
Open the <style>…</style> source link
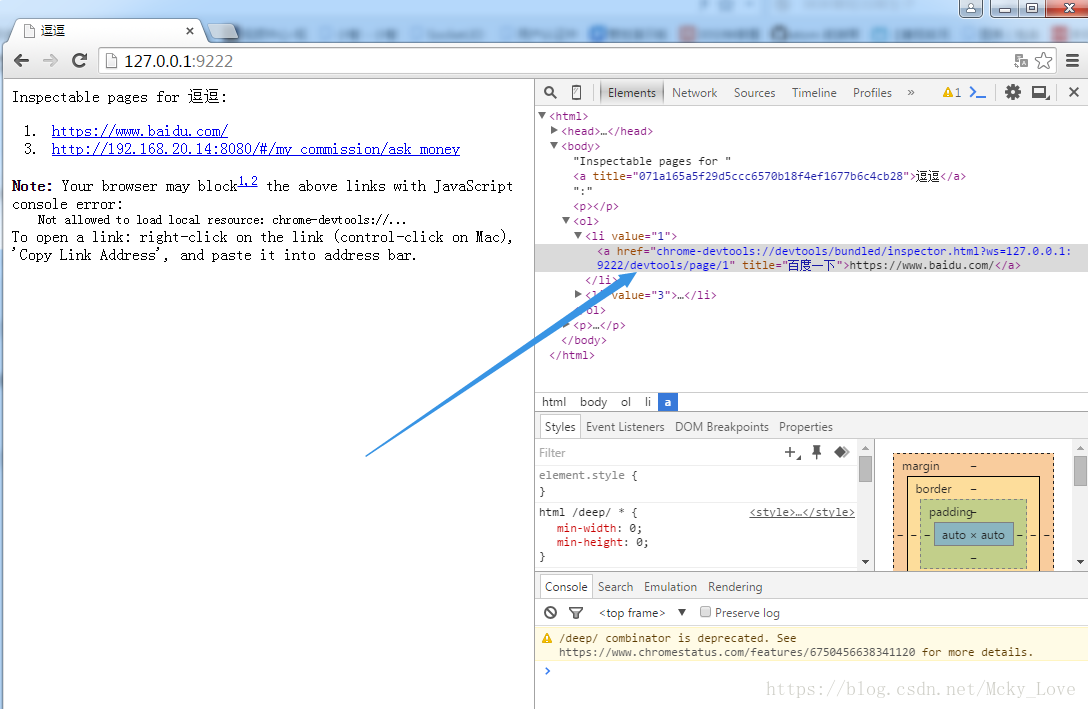click(802, 512)
